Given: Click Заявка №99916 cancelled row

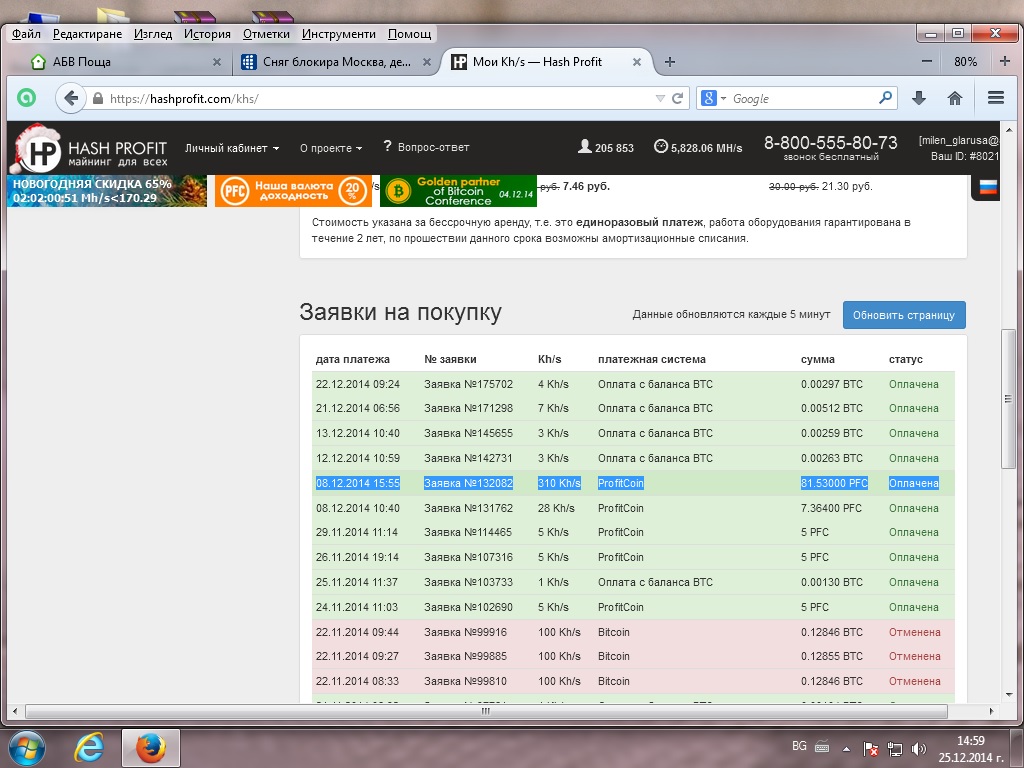Looking at the screenshot, I should (632, 632).
